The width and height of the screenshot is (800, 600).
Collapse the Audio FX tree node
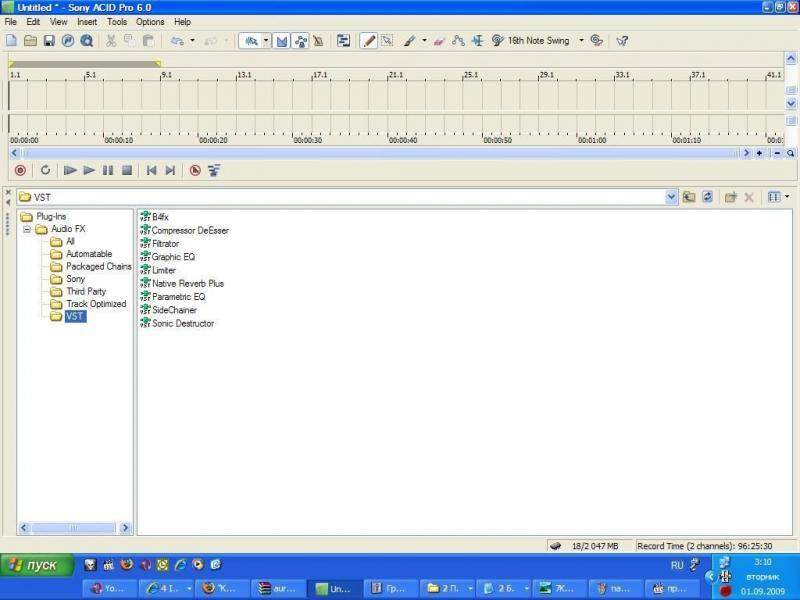[27, 229]
